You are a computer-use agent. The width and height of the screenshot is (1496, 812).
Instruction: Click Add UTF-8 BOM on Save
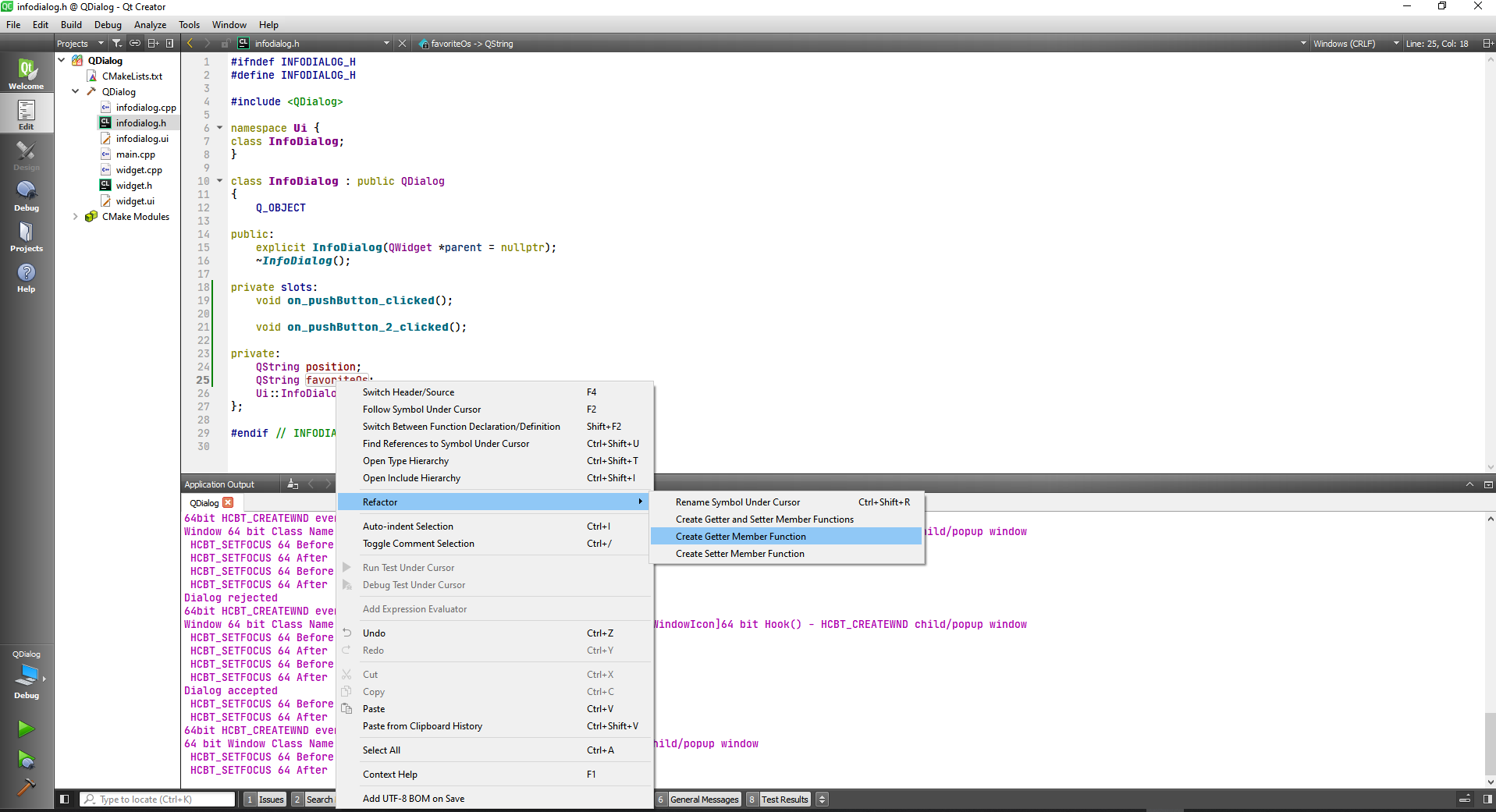pos(494,799)
